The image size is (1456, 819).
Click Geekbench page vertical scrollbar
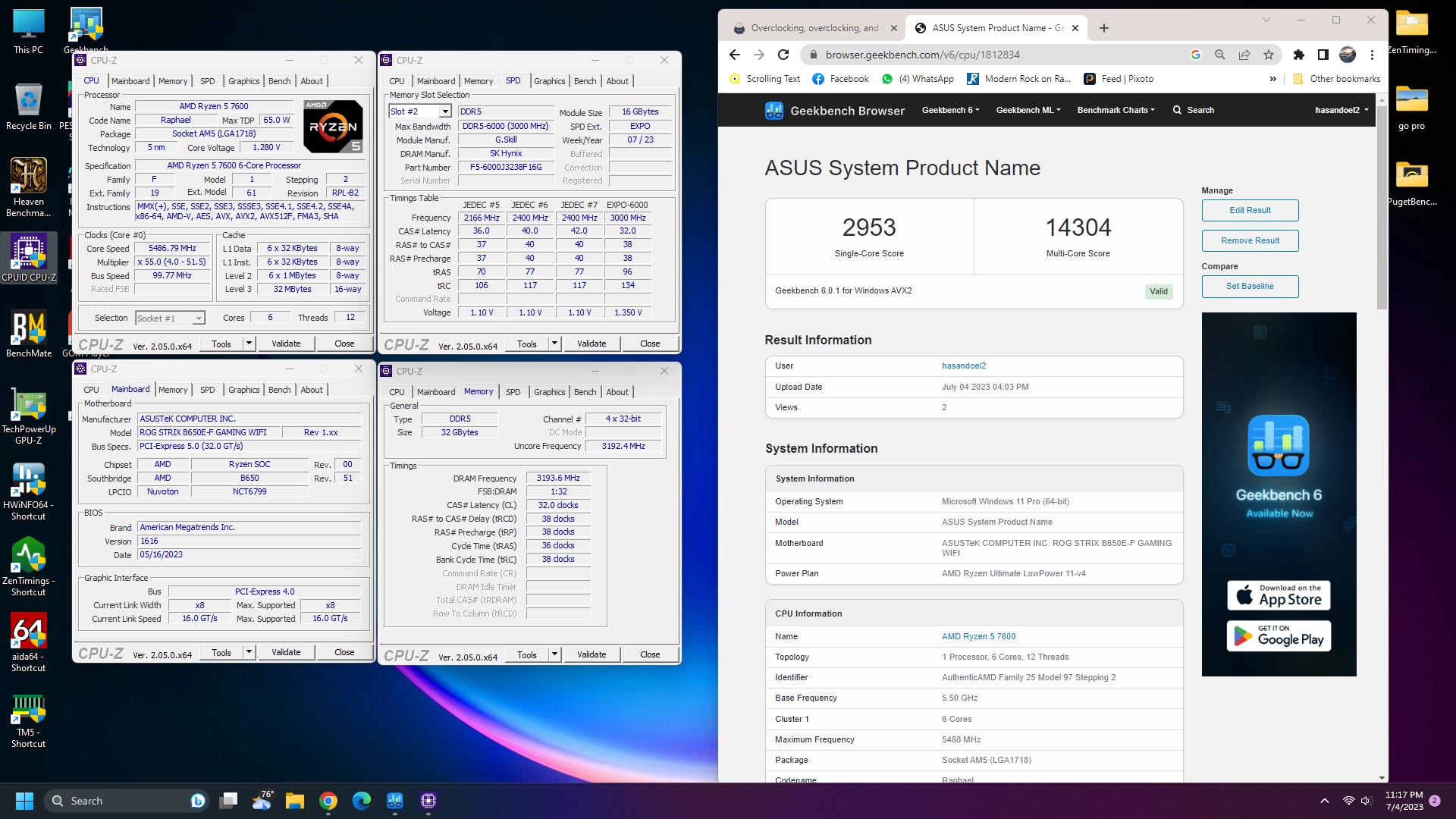click(x=1382, y=209)
